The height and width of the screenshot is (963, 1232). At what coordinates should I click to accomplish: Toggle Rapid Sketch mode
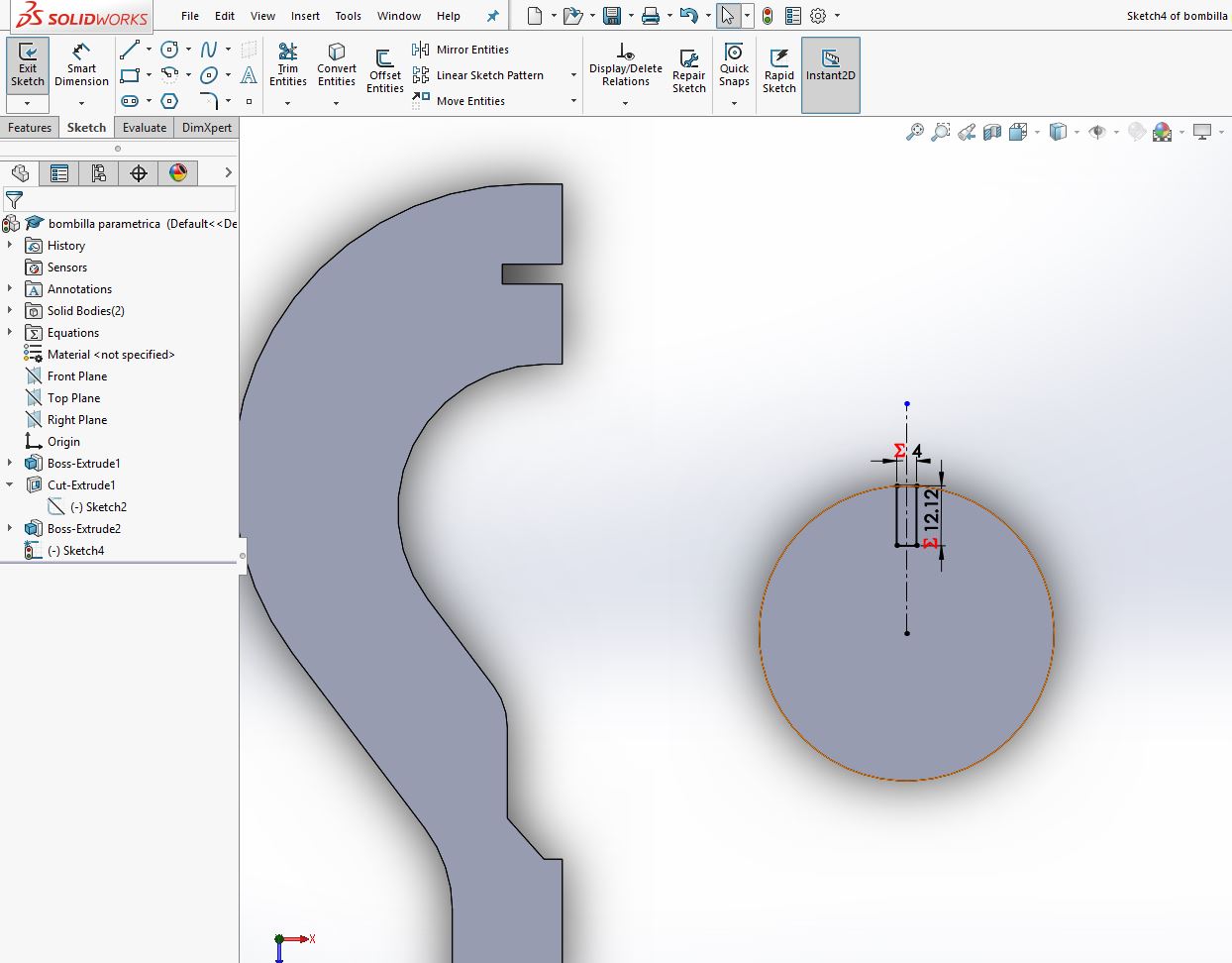(779, 71)
